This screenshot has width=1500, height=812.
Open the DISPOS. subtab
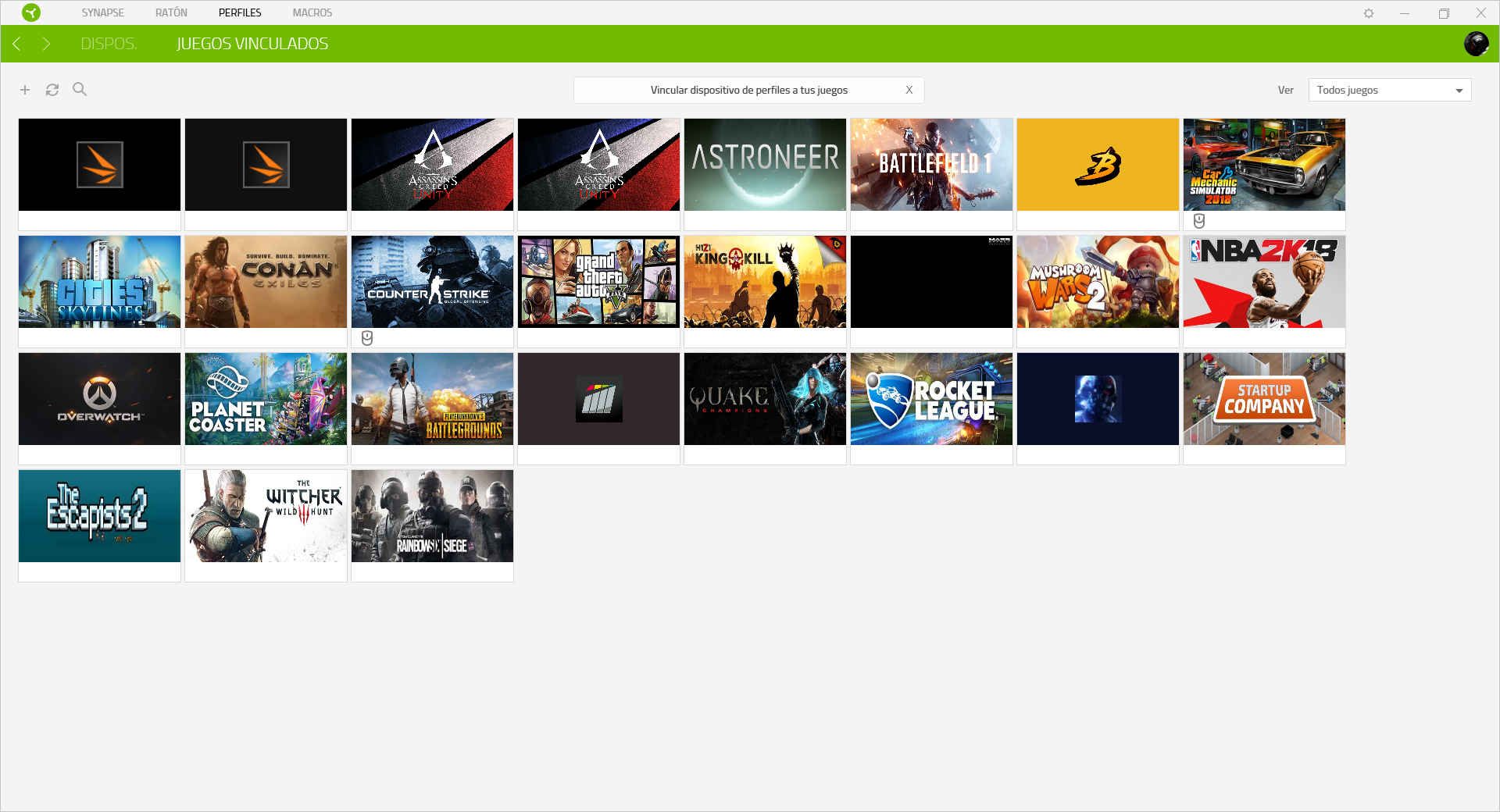109,44
